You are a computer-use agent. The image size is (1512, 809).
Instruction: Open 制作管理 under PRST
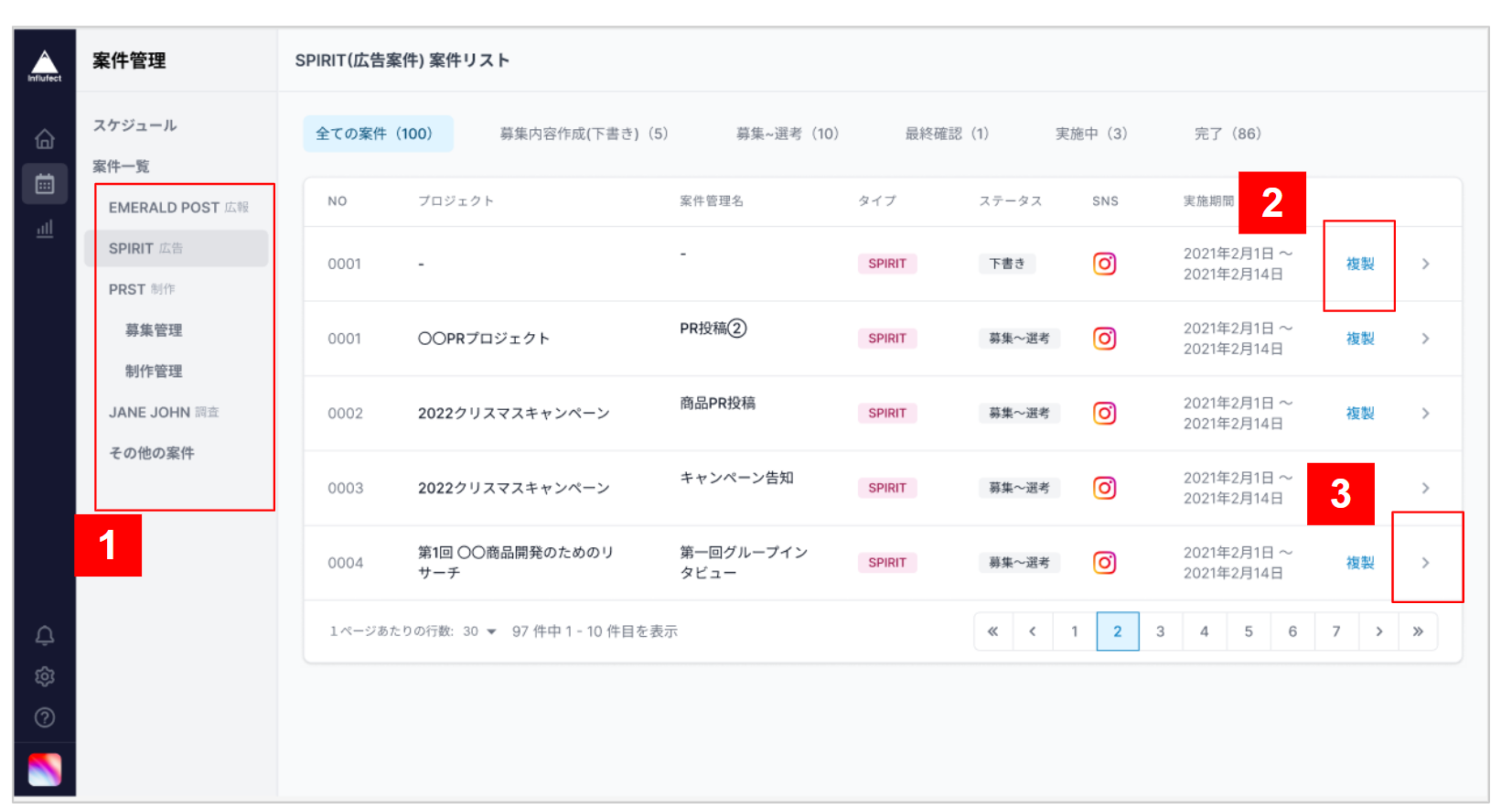point(154,372)
